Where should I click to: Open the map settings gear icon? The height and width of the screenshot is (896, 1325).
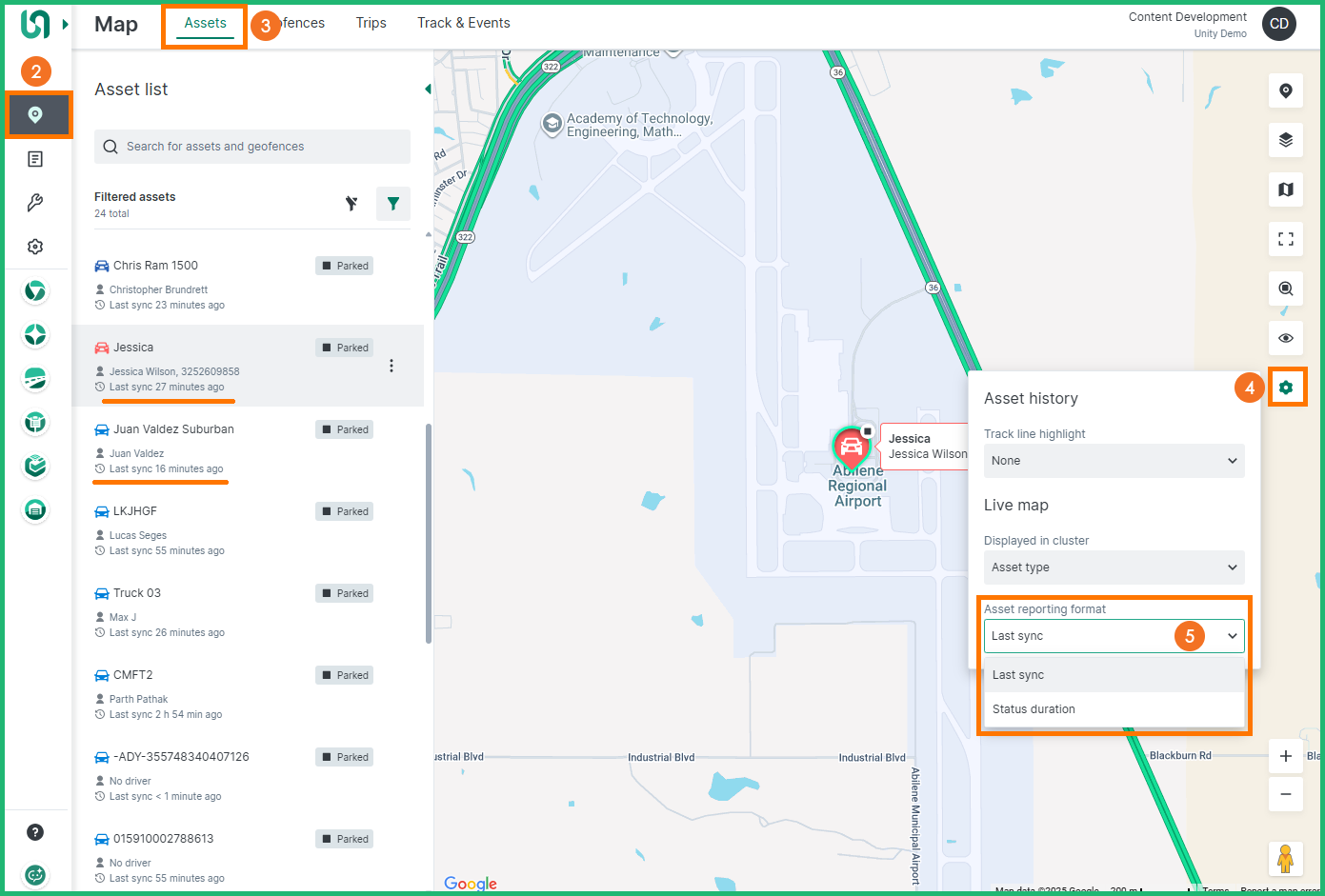click(x=1286, y=388)
